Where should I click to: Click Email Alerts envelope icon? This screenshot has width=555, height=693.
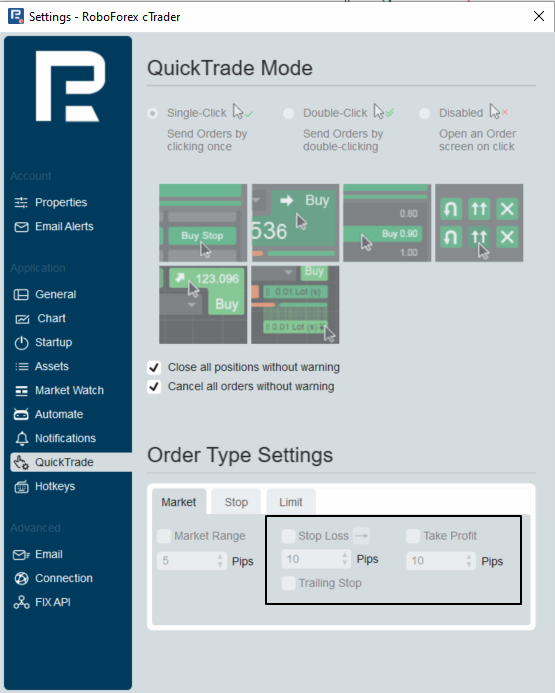coord(21,227)
